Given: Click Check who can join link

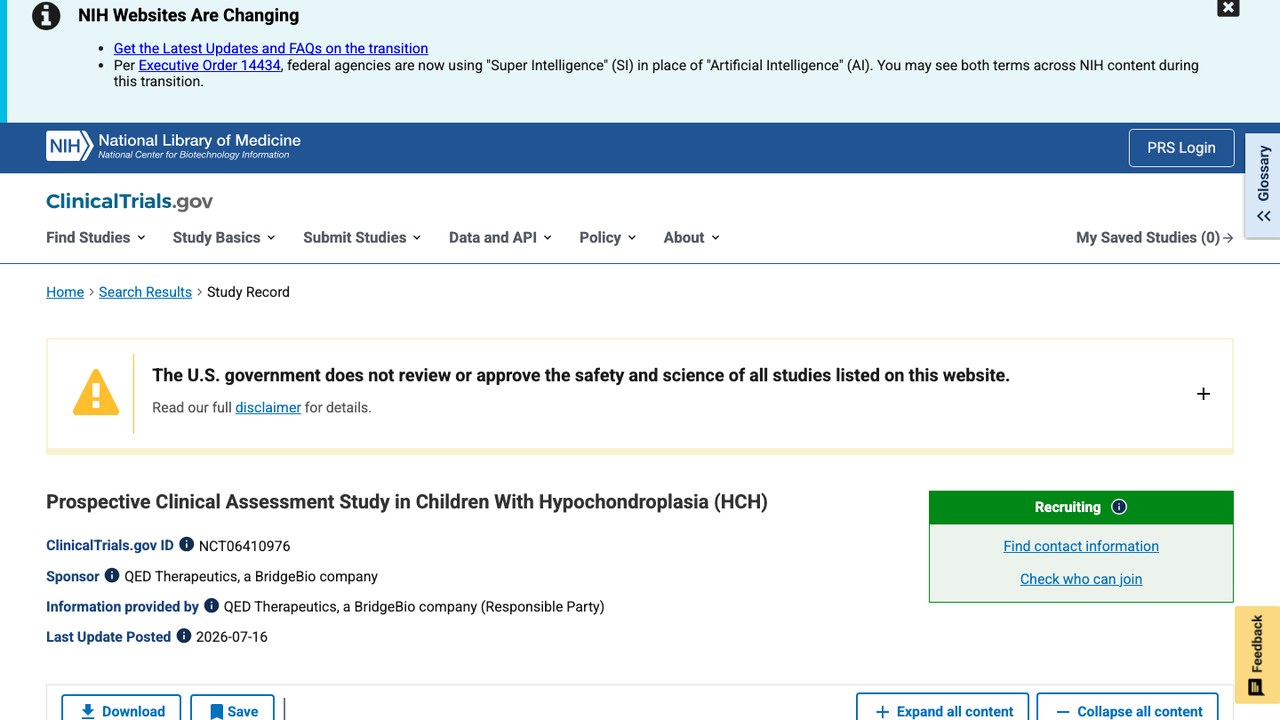Looking at the screenshot, I should [1081, 579].
